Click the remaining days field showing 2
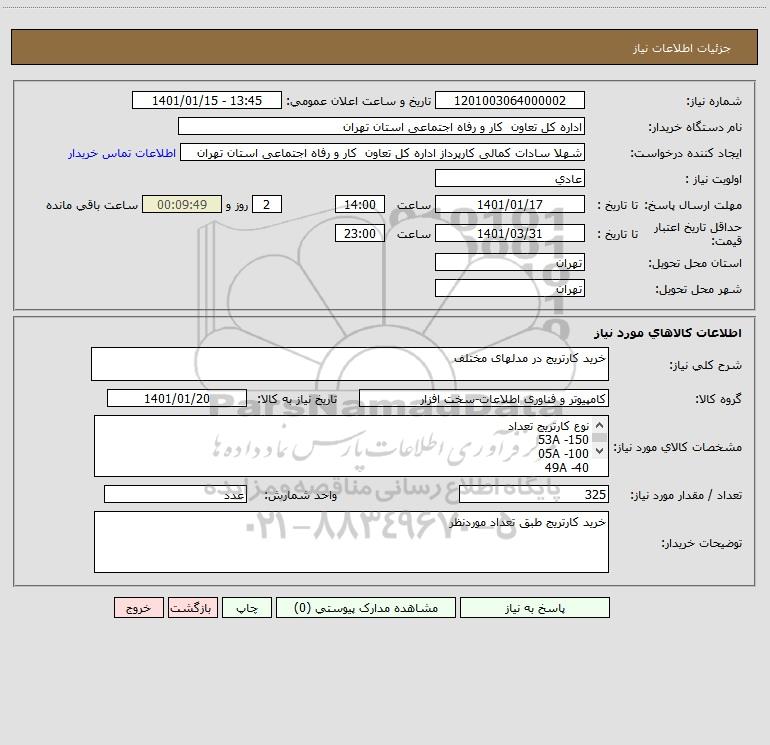Viewport: 770px width, 745px height. [x=267, y=204]
